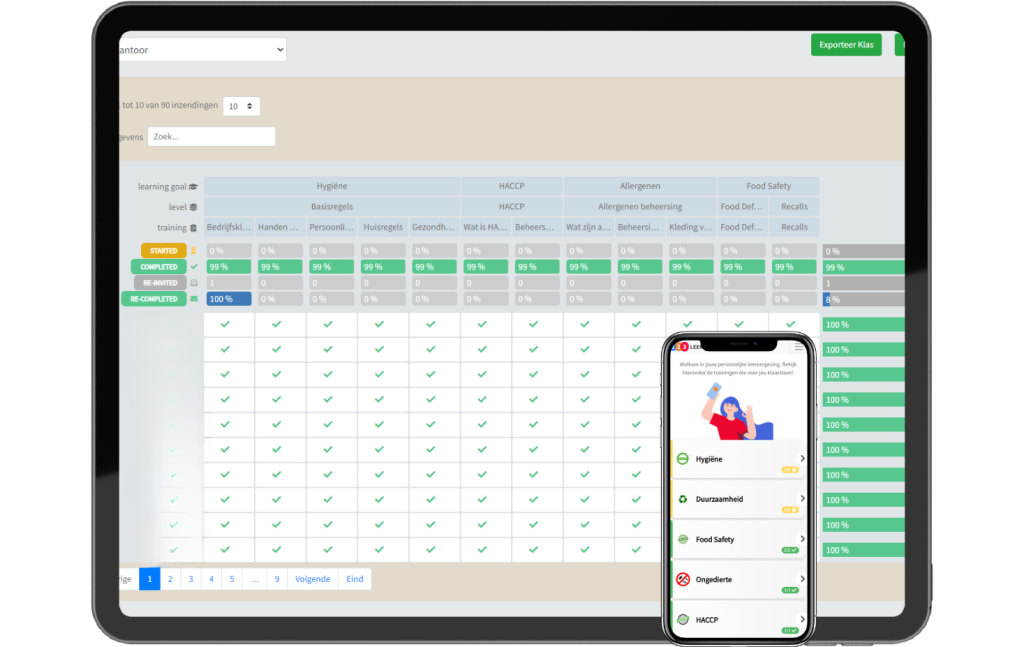The image size is (1024, 647).
Task: Expand the Ongedierte row chevron on phone
Action: [803, 578]
